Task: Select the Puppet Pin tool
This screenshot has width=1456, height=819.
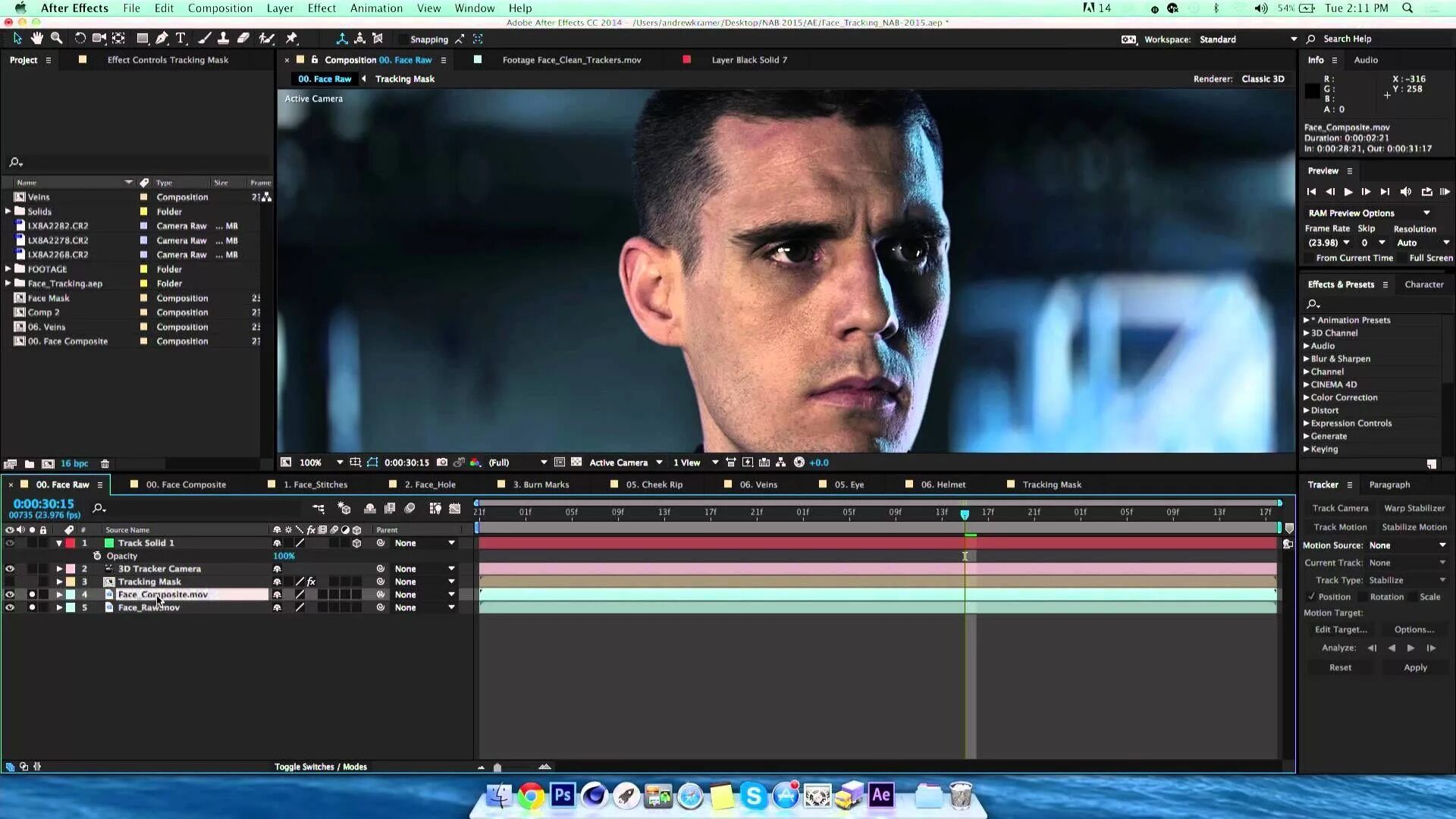Action: pyautogui.click(x=291, y=38)
